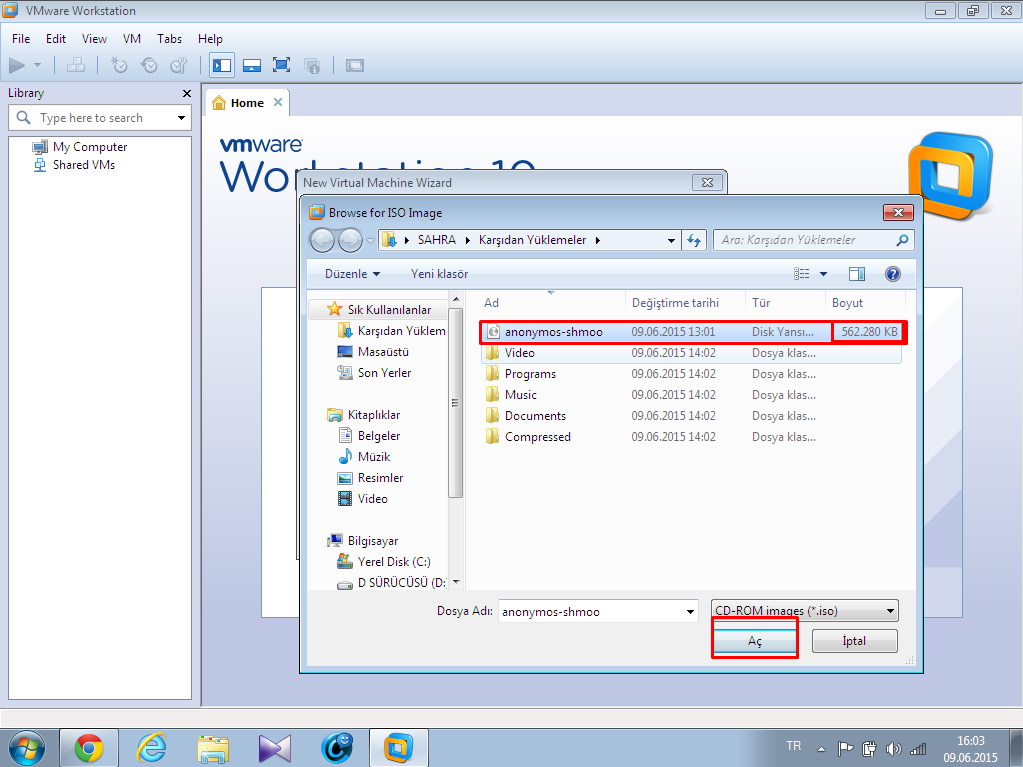
Task: Open the Library search options dropdown
Action: point(181,118)
